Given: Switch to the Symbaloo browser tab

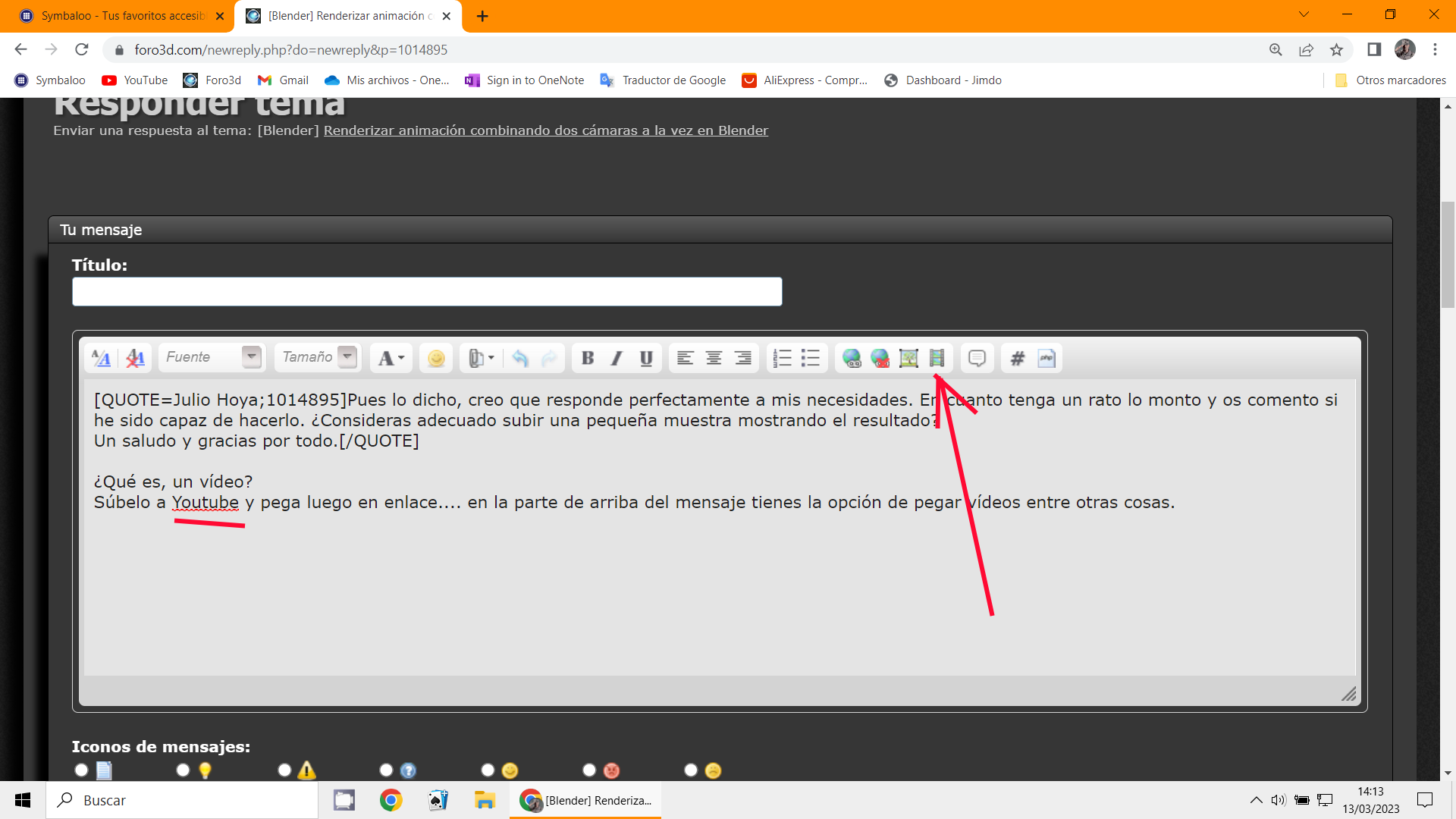Looking at the screenshot, I should 121,15.
